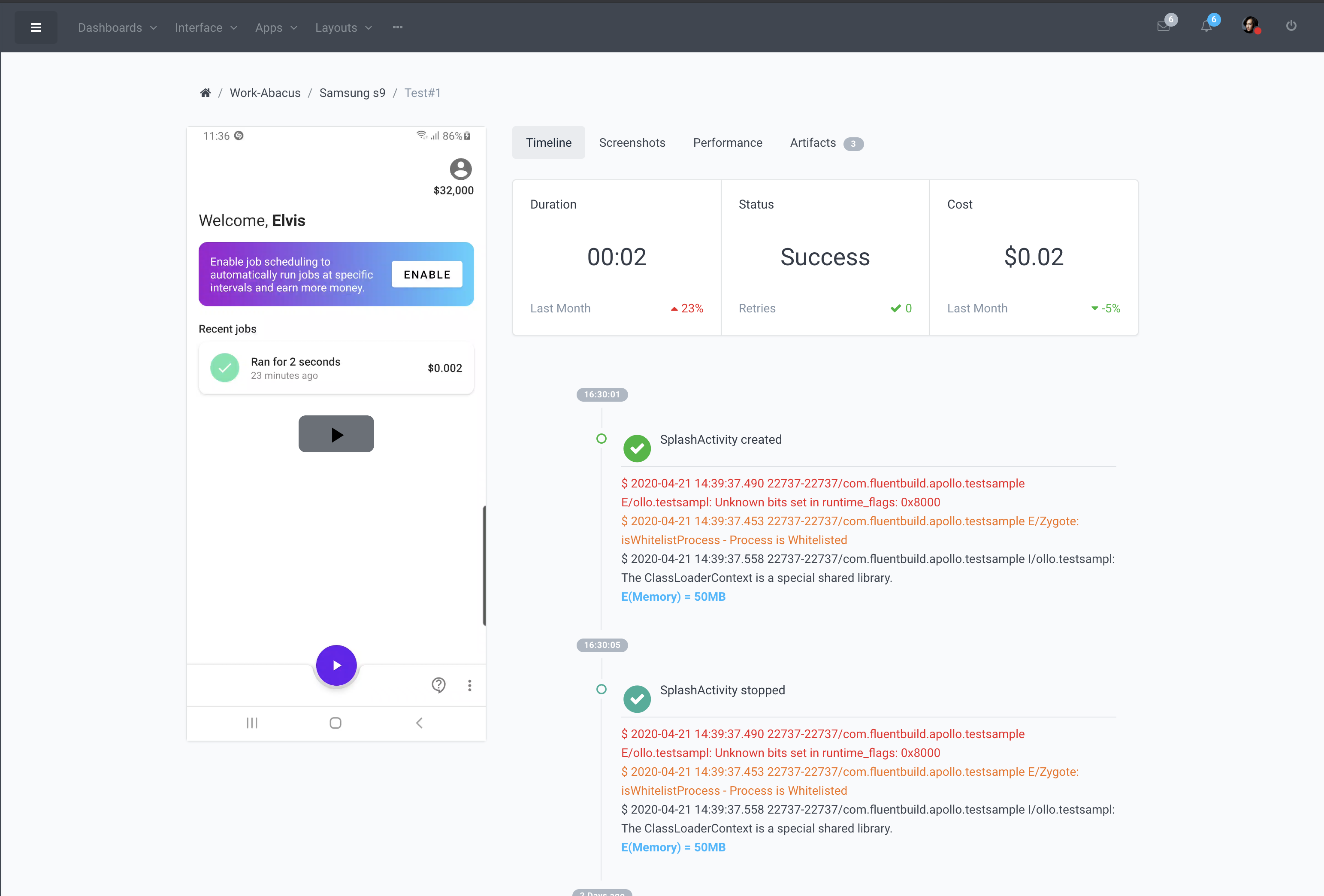Expand the Layouts dropdown menu
Viewport: 1324px width, 896px height.
(344, 27)
